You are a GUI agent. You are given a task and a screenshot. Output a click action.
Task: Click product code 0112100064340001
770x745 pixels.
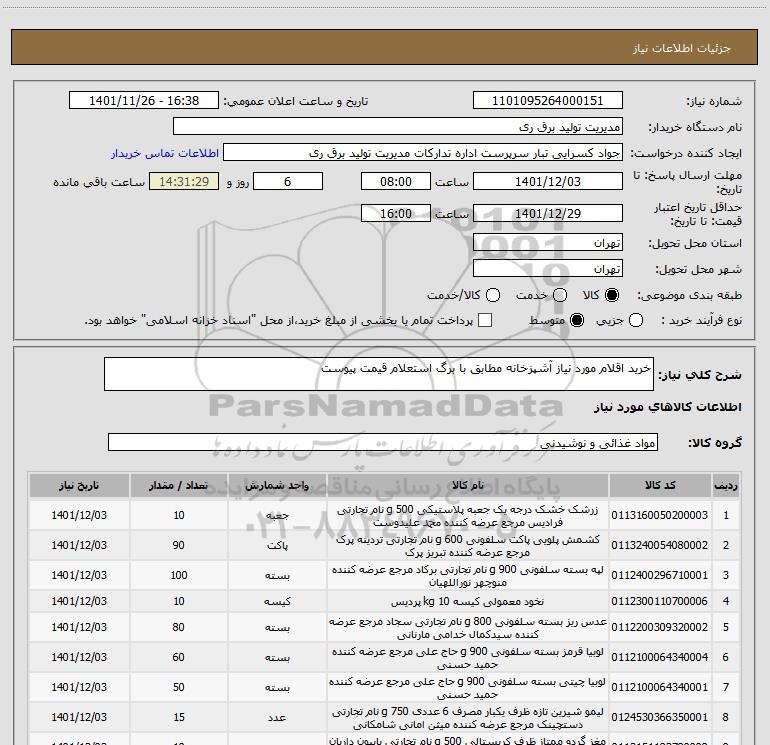[x=660, y=687]
